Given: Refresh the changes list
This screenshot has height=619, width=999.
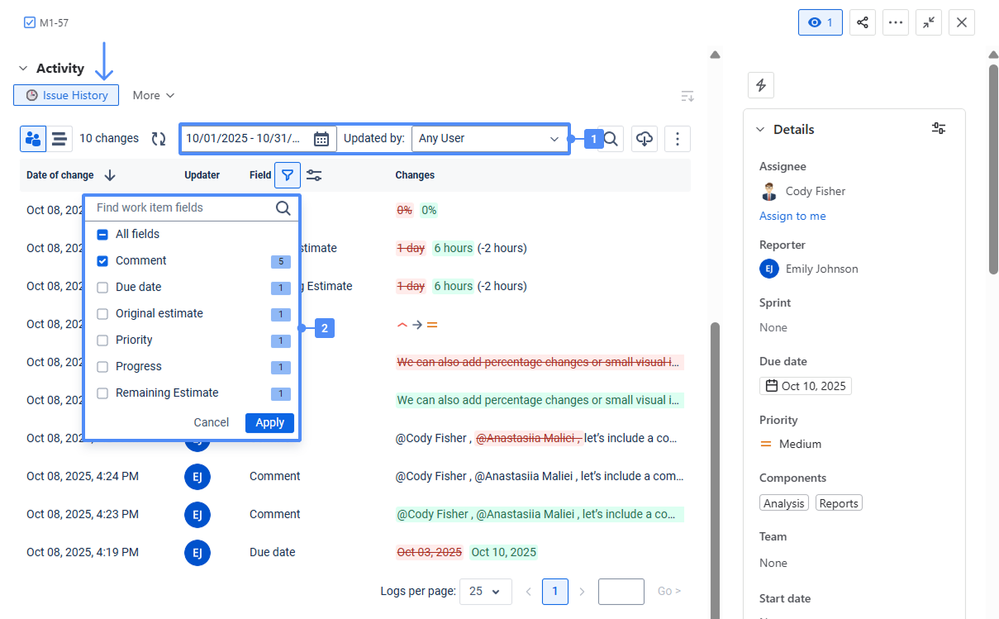Looking at the screenshot, I should click(158, 138).
